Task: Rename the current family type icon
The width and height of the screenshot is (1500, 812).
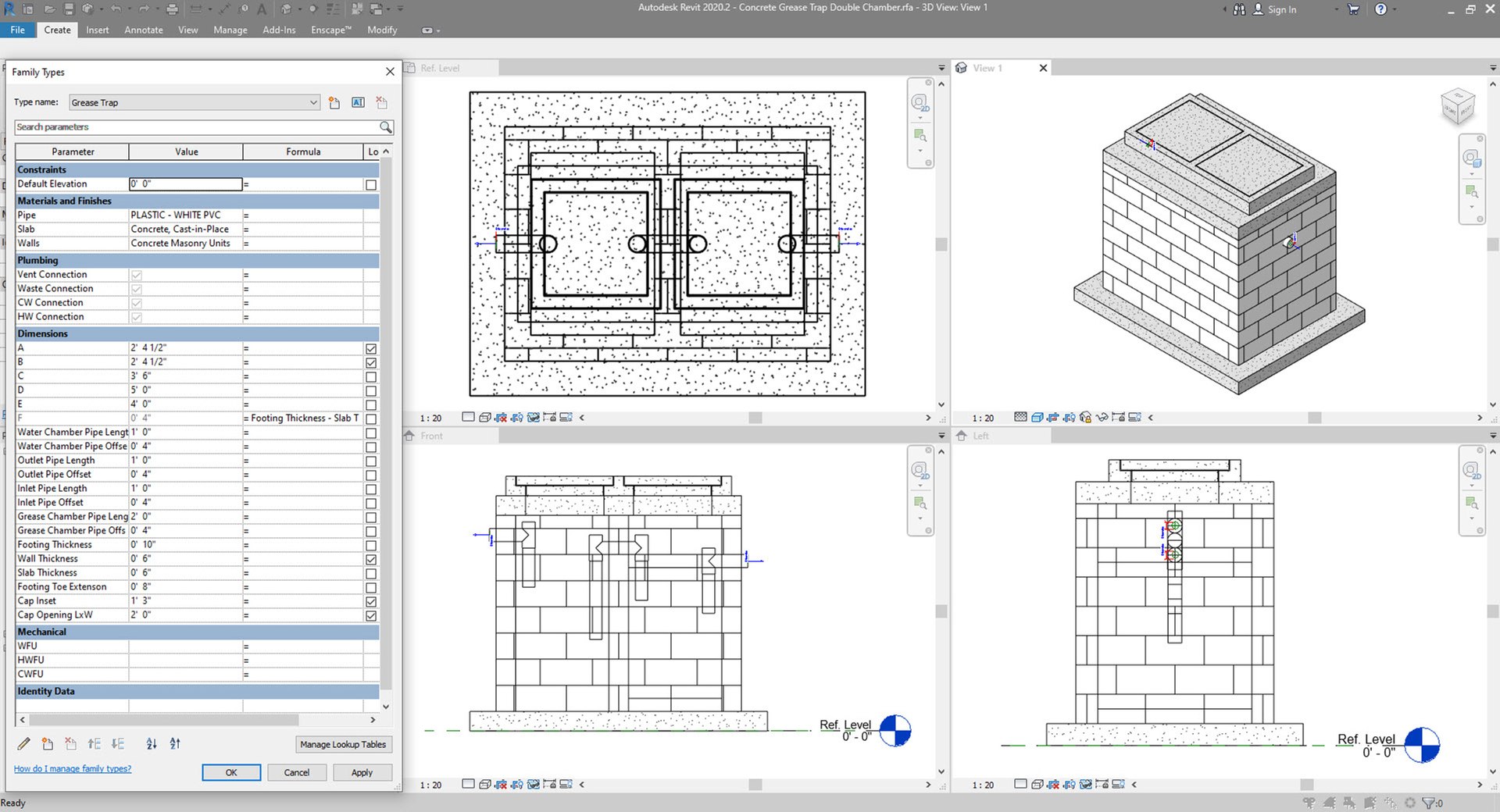Action: pyautogui.click(x=358, y=102)
